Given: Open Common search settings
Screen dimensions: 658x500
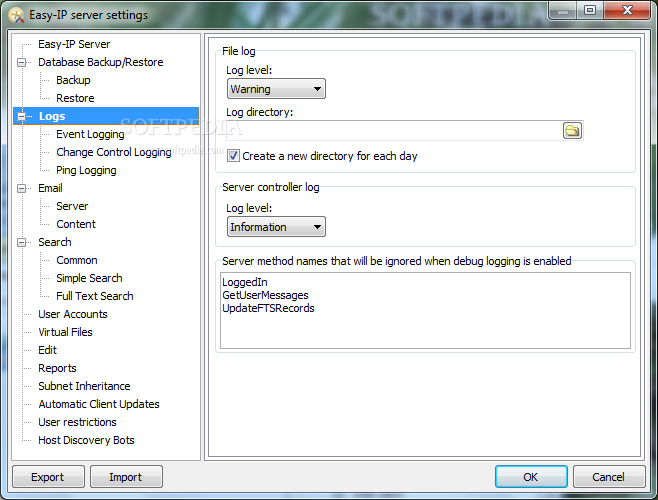Looking at the screenshot, I should pos(77,260).
